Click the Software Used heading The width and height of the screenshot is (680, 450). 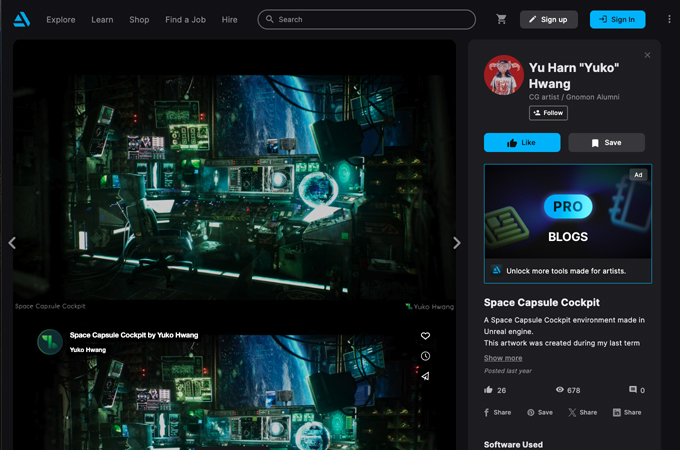(513, 444)
